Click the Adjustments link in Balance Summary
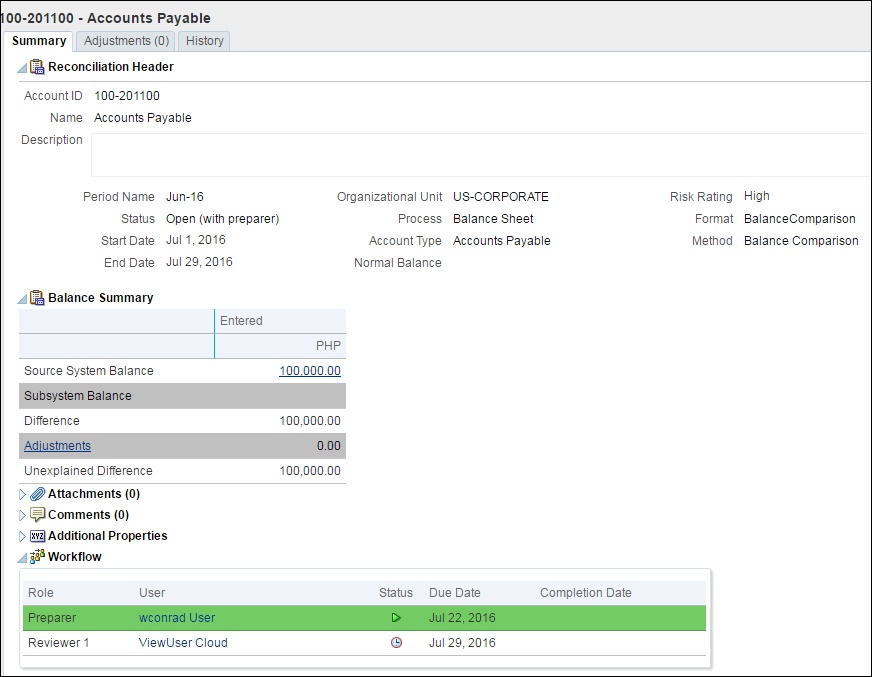Image resolution: width=872 pixels, height=677 pixels. tap(56, 445)
